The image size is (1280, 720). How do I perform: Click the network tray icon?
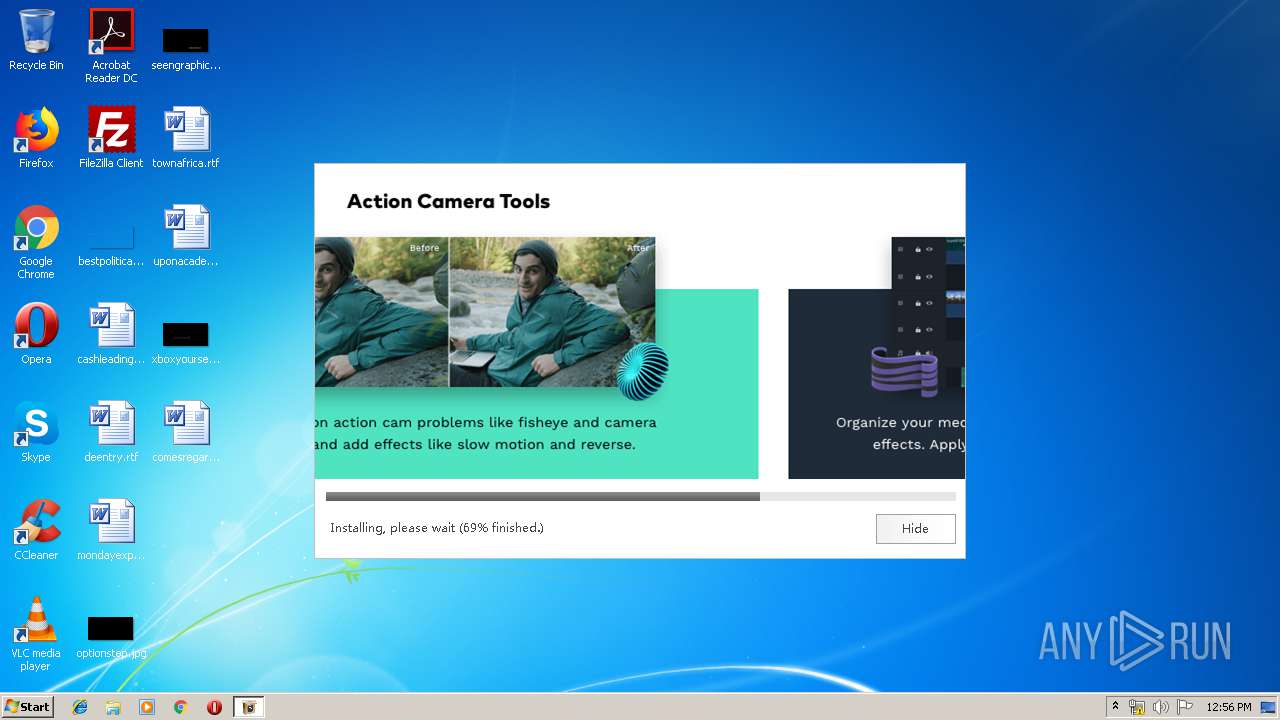coord(1137,707)
